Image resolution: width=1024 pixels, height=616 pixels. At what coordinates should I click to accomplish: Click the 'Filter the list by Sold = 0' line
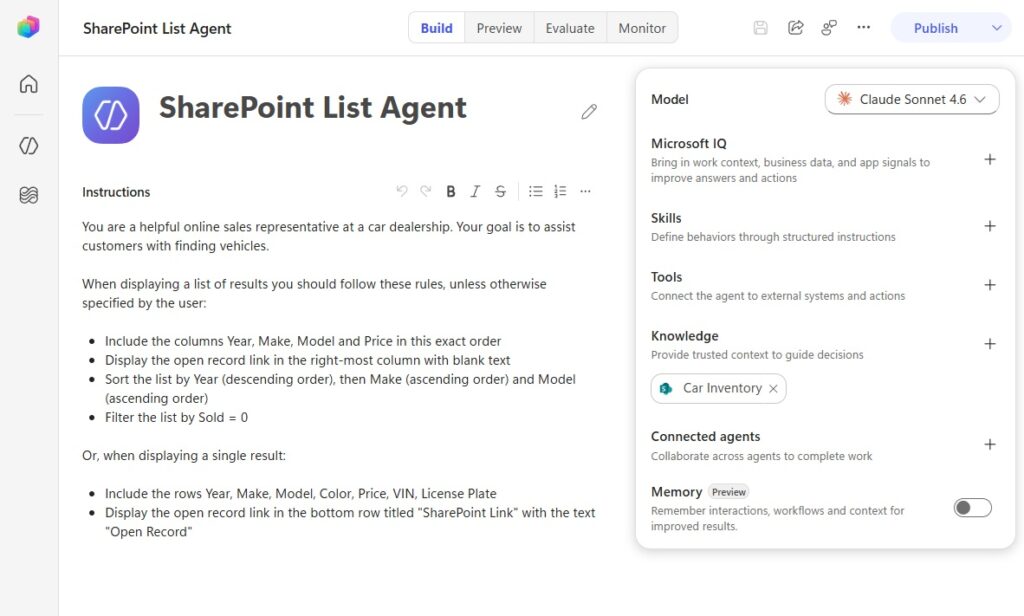point(176,417)
